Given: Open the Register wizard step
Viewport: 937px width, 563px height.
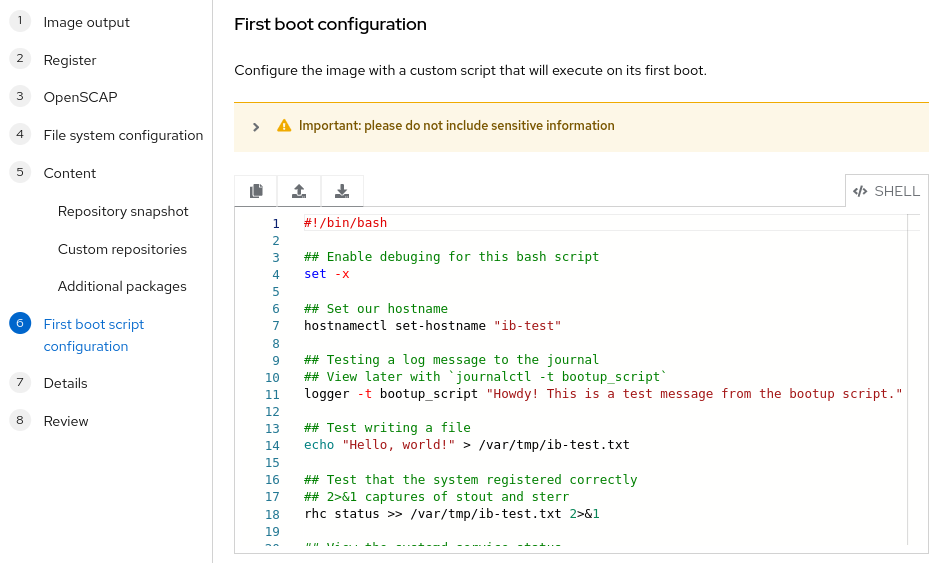Looking at the screenshot, I should point(70,60).
